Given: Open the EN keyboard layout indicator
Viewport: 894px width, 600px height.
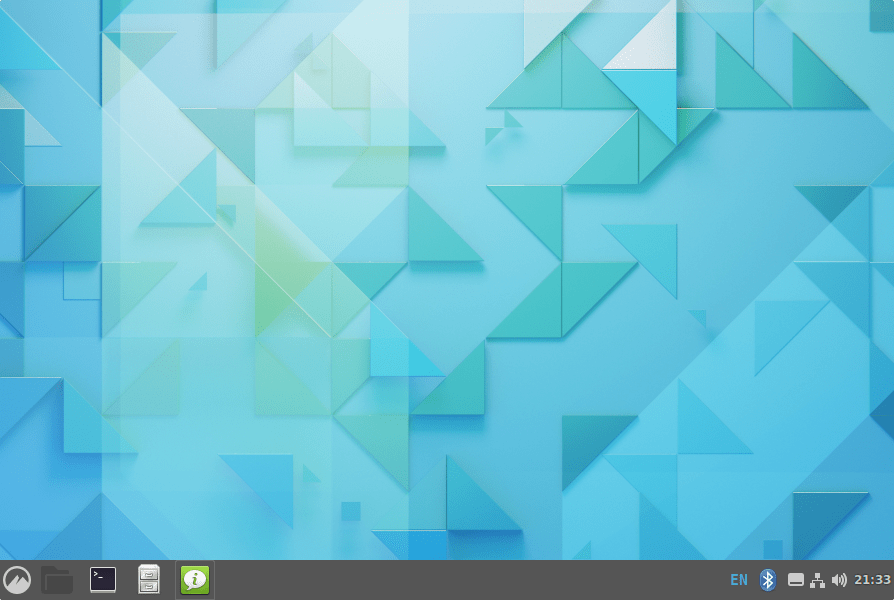Looking at the screenshot, I should point(739,580).
